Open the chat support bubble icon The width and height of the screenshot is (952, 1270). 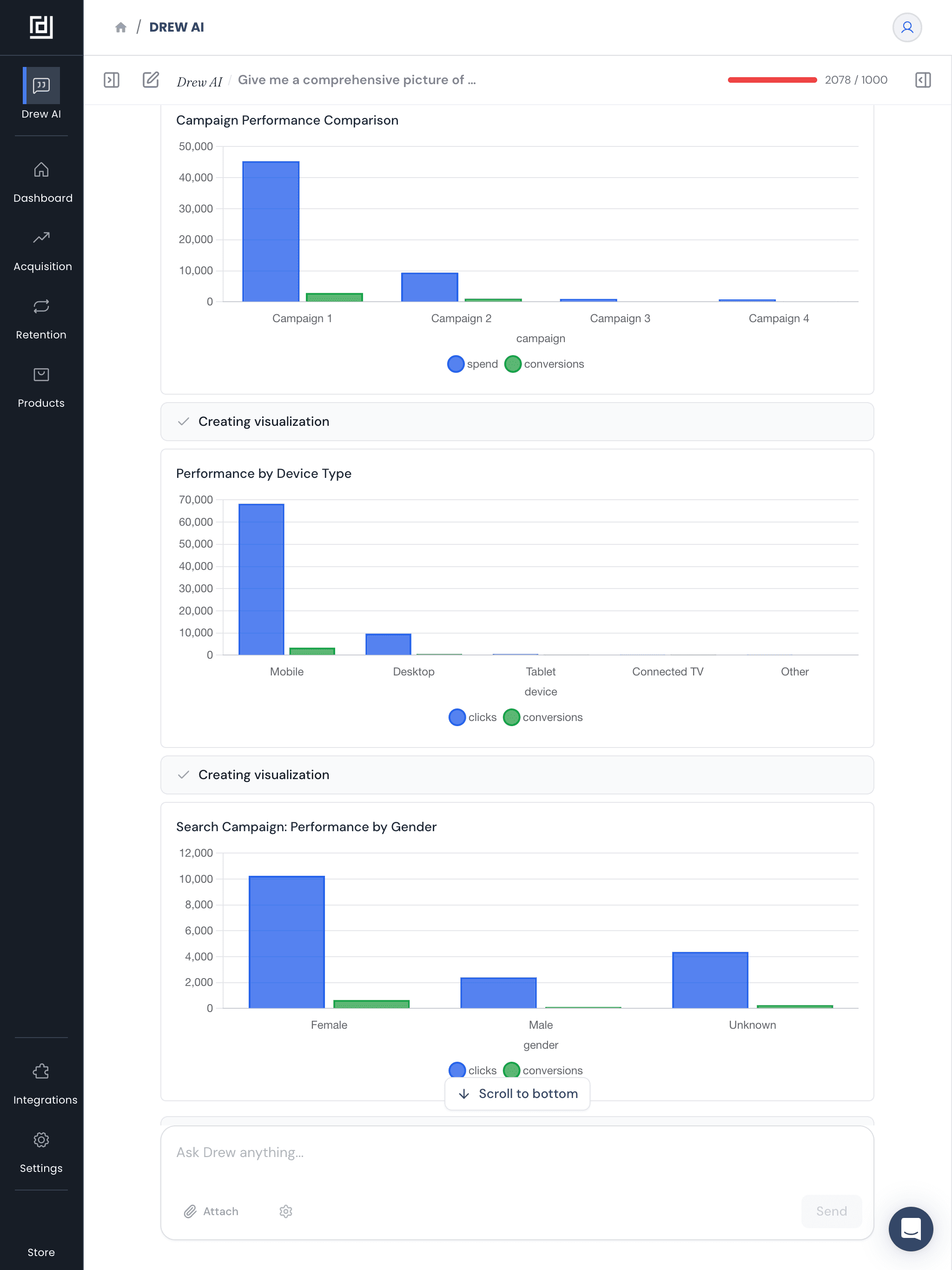coord(910,1229)
